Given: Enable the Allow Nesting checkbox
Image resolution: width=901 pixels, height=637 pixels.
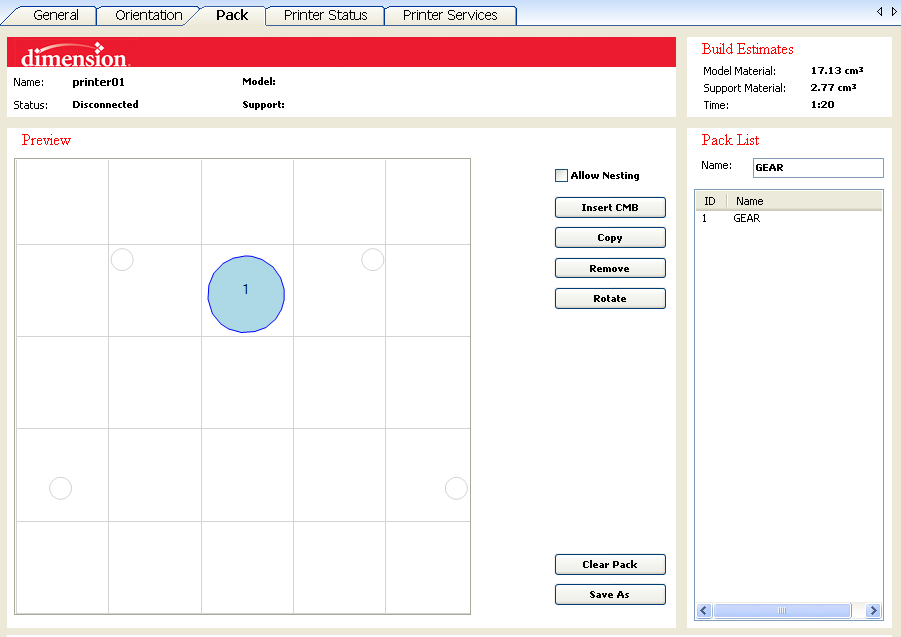Looking at the screenshot, I should [561, 176].
